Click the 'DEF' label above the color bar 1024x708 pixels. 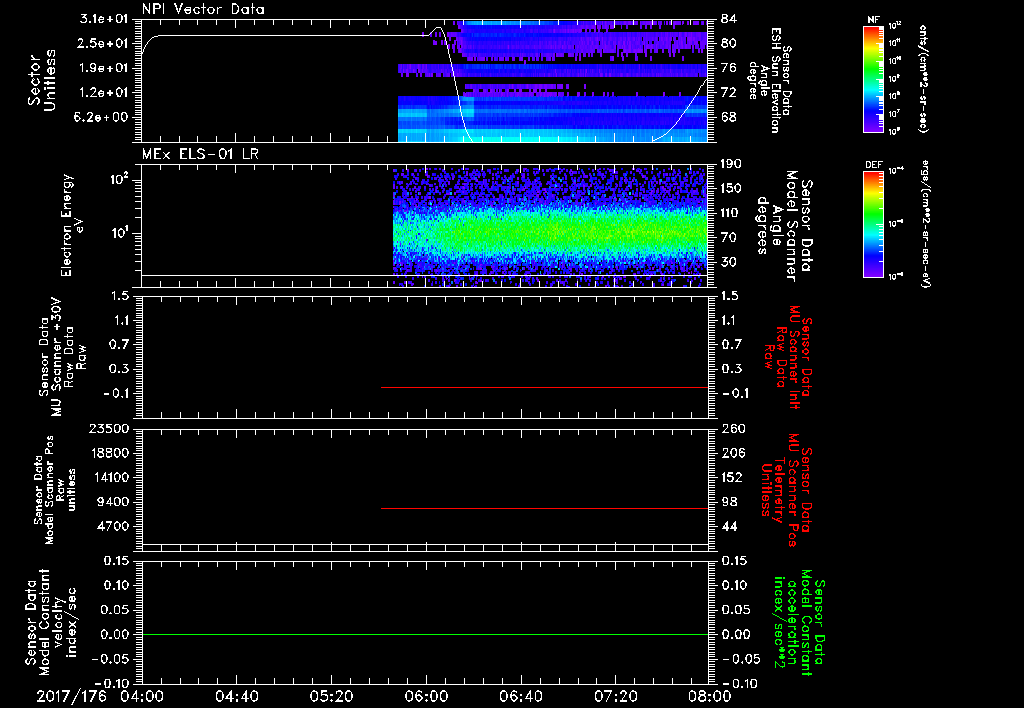[874, 165]
